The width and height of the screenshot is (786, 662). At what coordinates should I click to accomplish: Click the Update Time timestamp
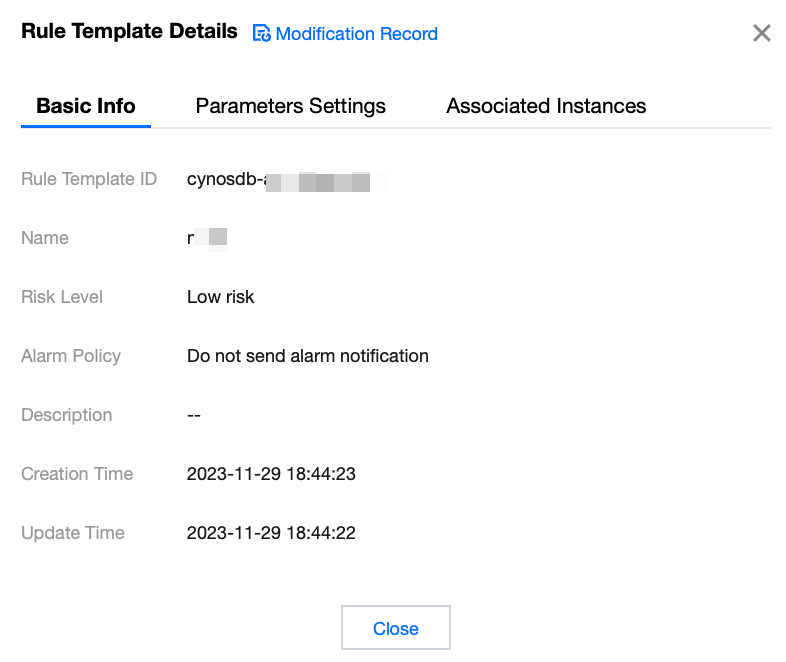click(x=271, y=533)
